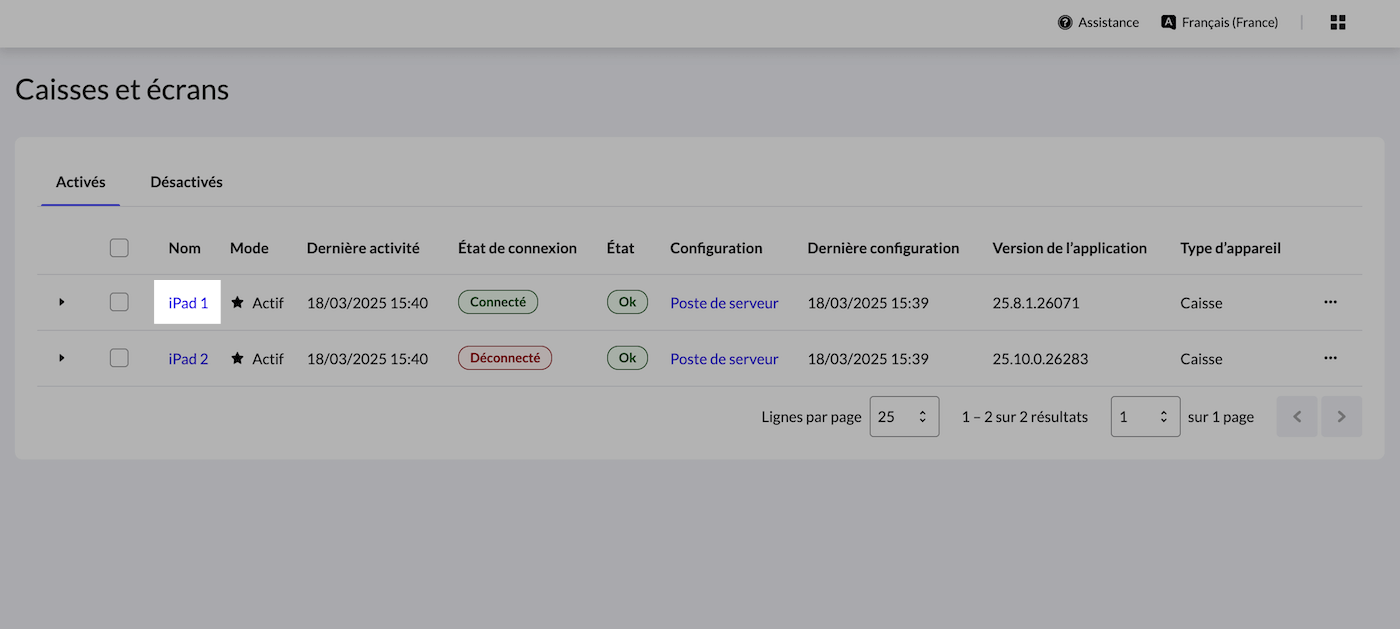The image size is (1400, 629).
Task: Open Poste de serveur configuration for iPad 2
Action: point(724,359)
